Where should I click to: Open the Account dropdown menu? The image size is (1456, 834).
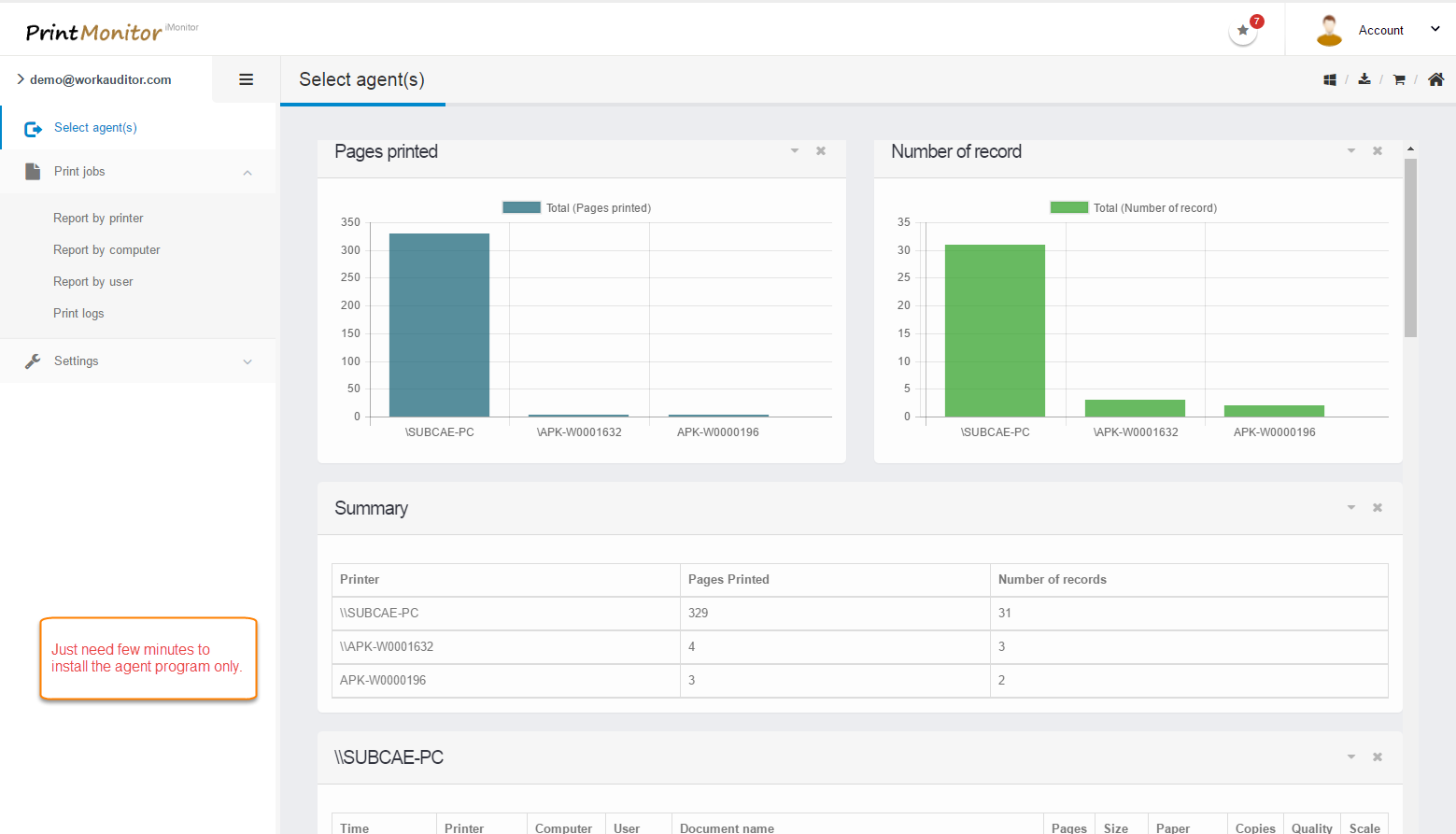tap(1380, 30)
